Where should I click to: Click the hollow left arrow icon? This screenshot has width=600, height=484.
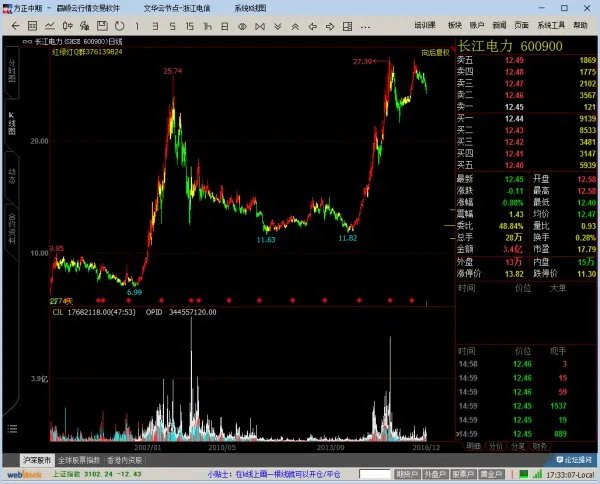click(x=313, y=26)
